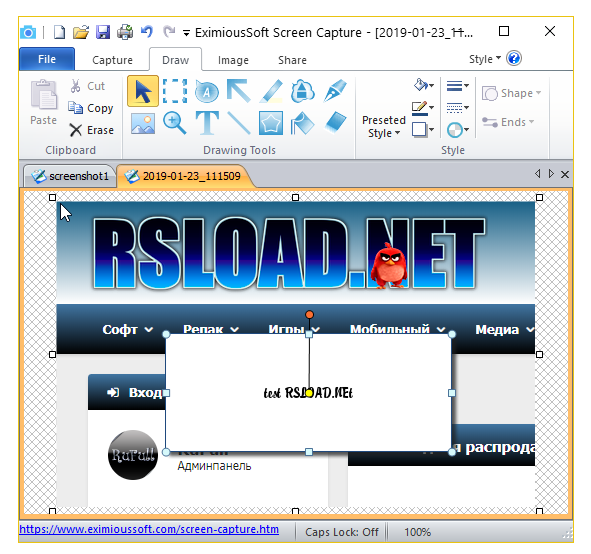The height and width of the screenshot is (554, 591).
Task: Switch to the Image ribbon tab
Action: [x=233, y=60]
